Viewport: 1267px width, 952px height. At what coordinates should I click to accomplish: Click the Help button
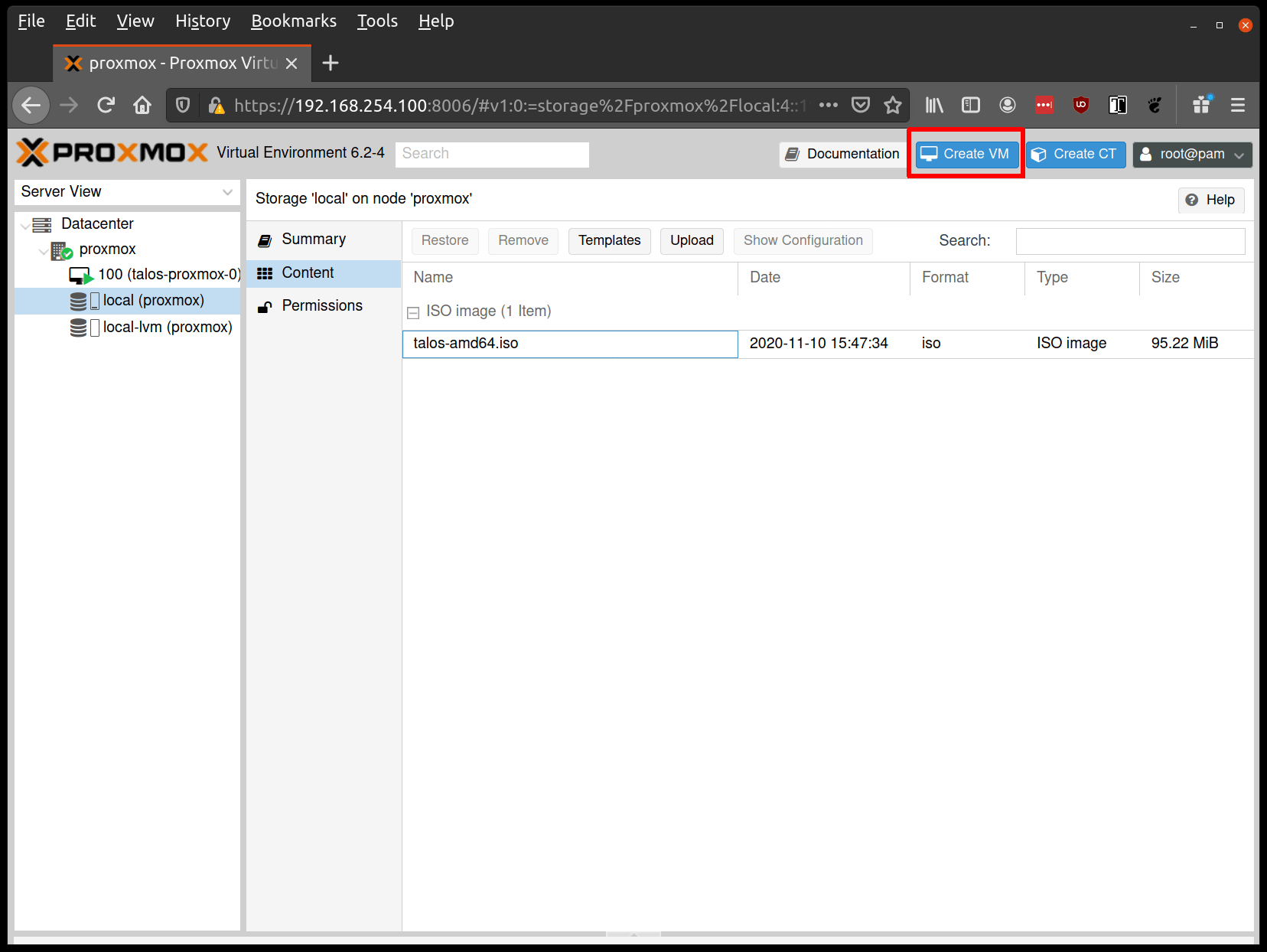[1211, 200]
